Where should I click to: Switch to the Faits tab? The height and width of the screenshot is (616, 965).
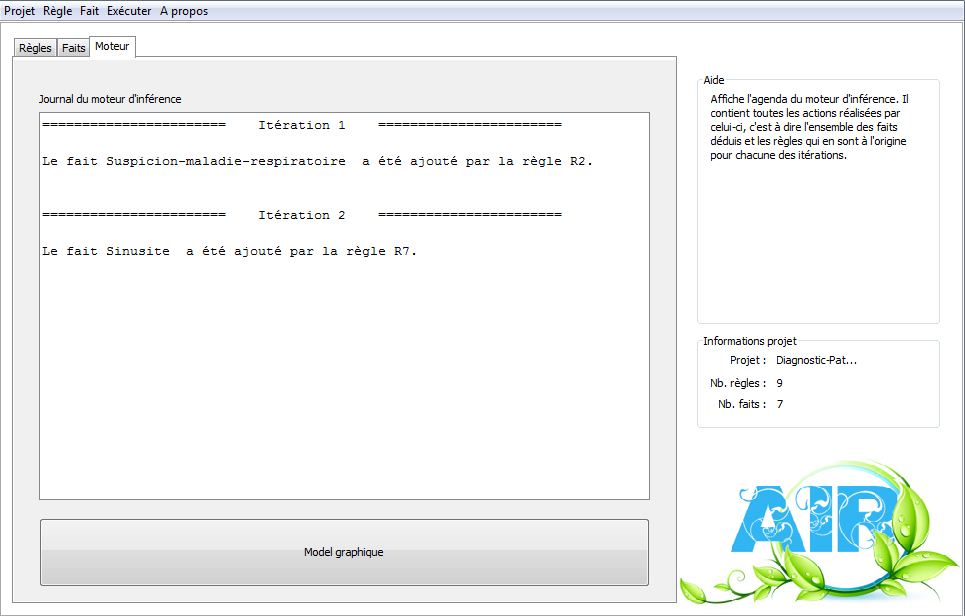tap(74, 48)
